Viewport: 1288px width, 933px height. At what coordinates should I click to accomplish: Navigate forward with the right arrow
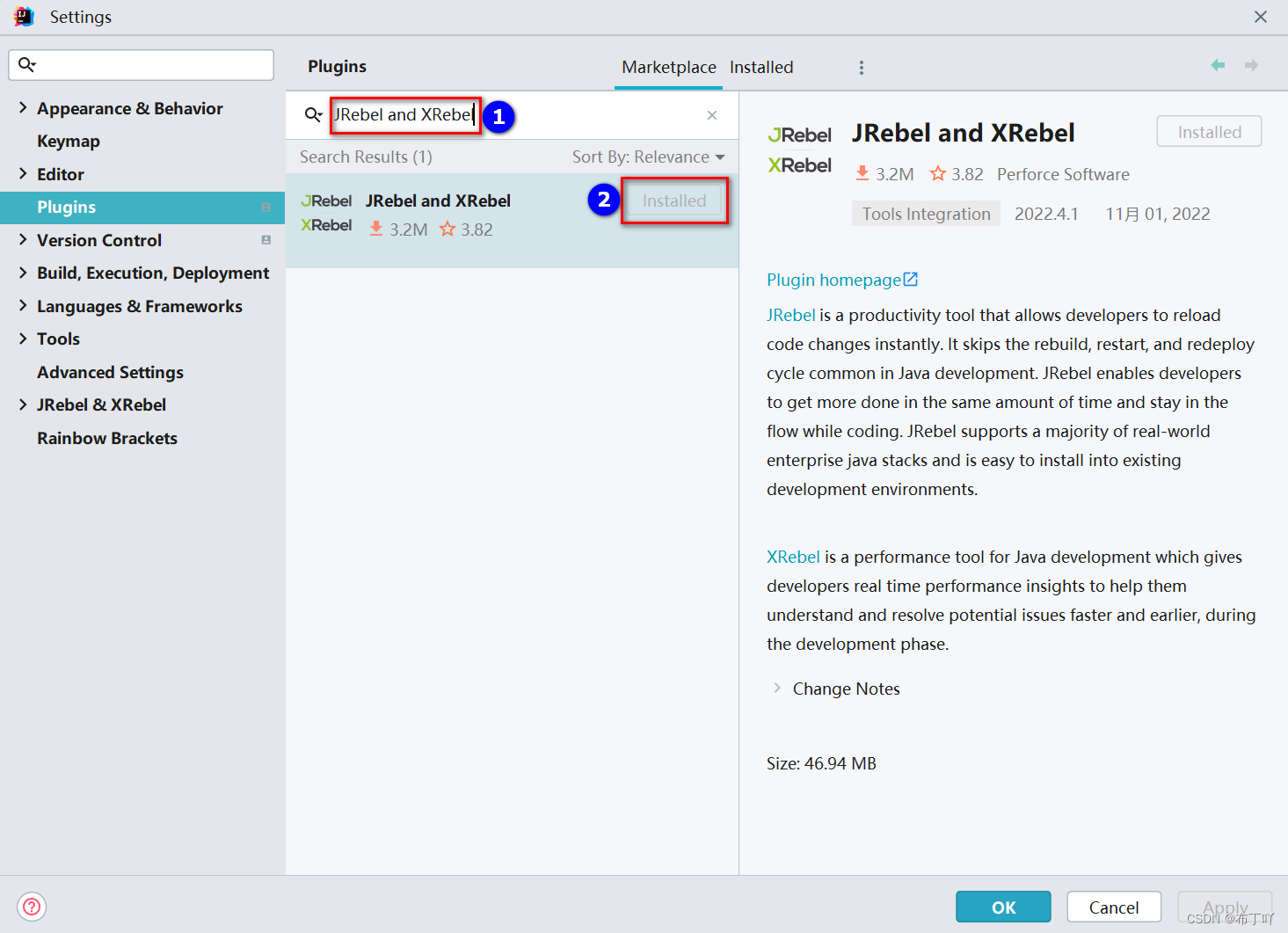click(1252, 66)
